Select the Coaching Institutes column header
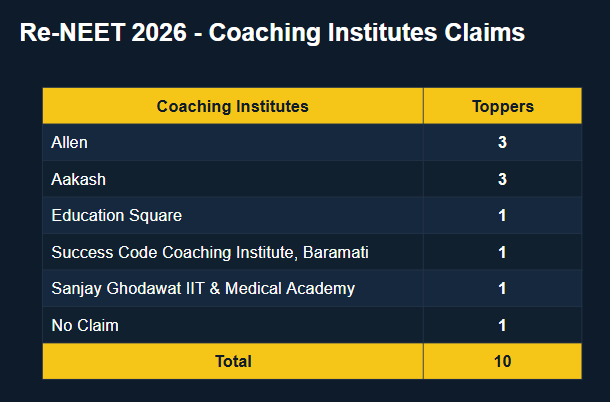This screenshot has width=610, height=402. coord(233,106)
